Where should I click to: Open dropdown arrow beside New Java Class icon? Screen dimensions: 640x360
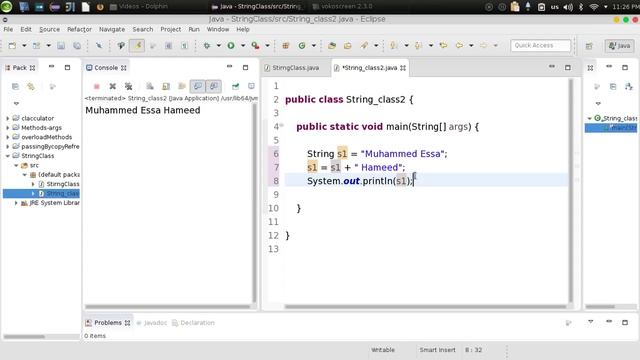click(x=314, y=46)
